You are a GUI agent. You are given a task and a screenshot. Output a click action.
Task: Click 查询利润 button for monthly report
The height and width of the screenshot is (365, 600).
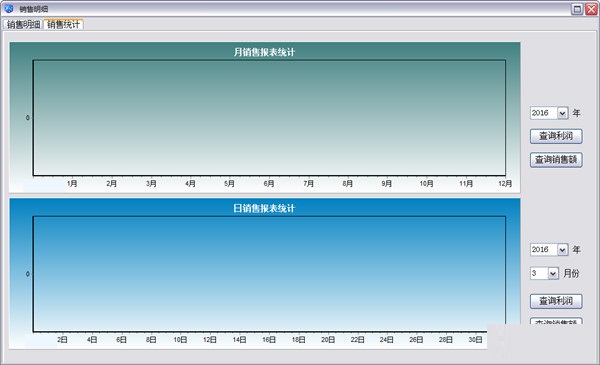556,136
